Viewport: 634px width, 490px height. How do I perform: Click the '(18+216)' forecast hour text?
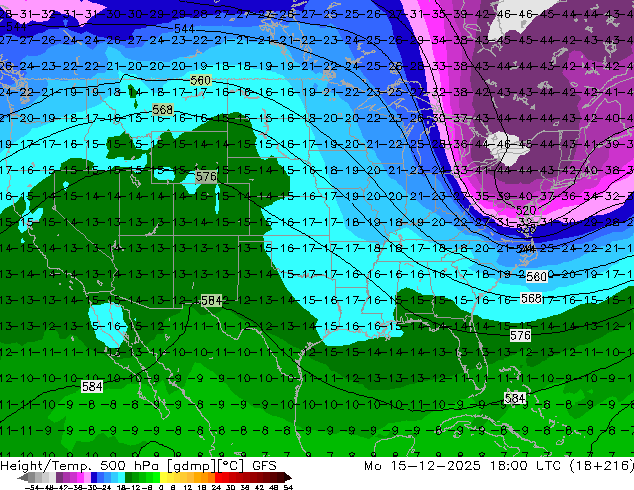(x=602, y=466)
